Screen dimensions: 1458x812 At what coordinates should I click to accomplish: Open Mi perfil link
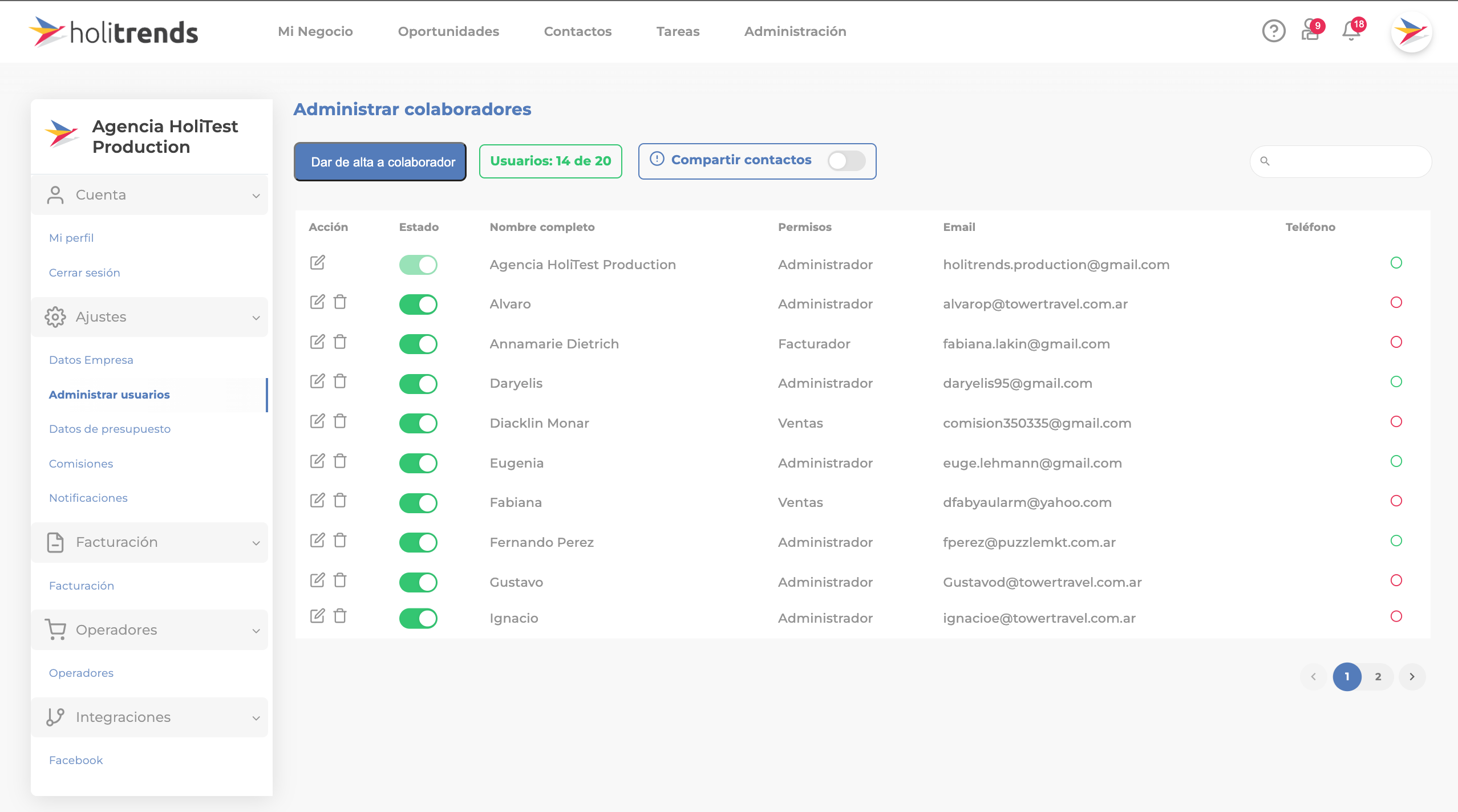pos(71,238)
